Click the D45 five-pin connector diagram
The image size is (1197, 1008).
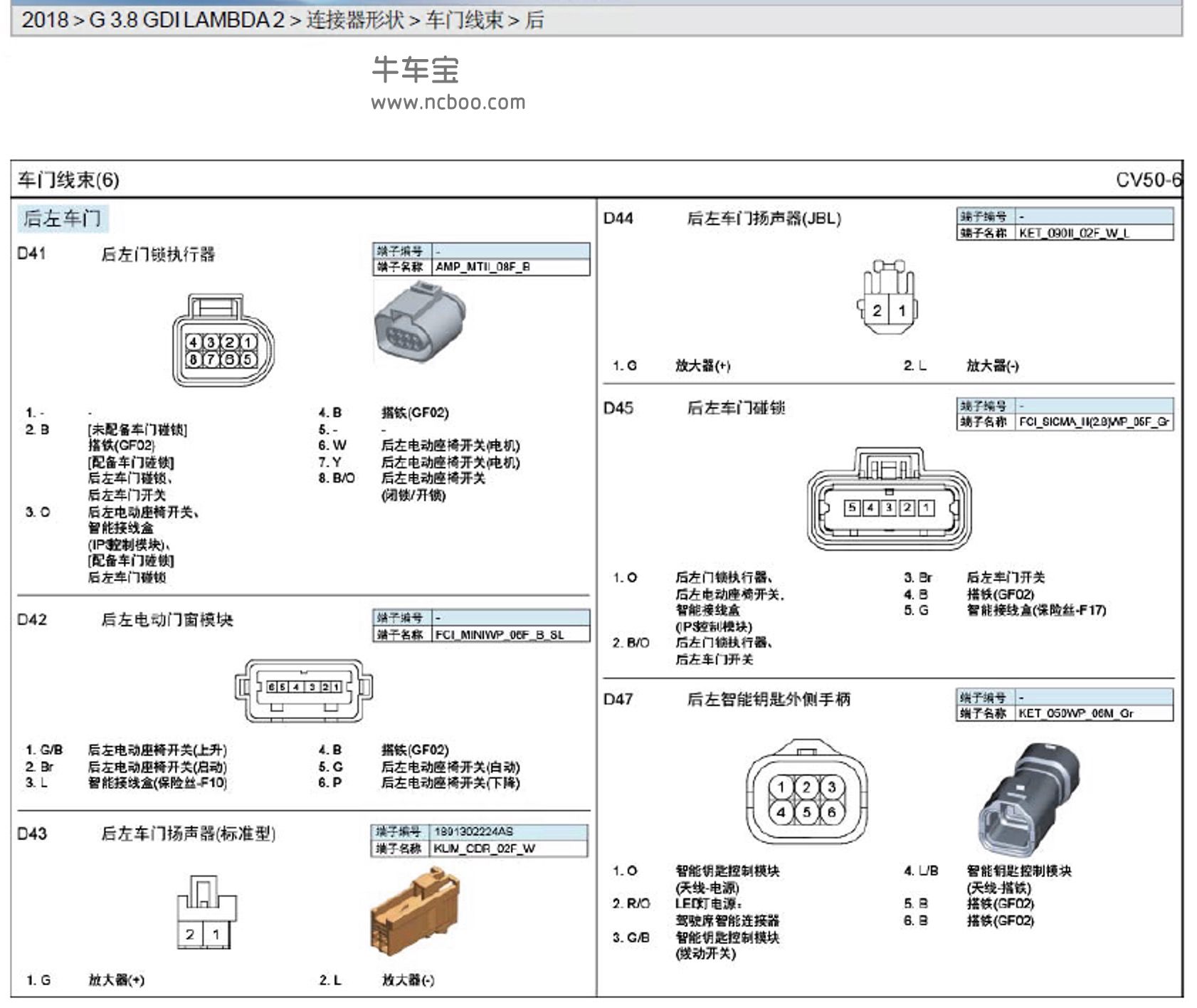[889, 499]
